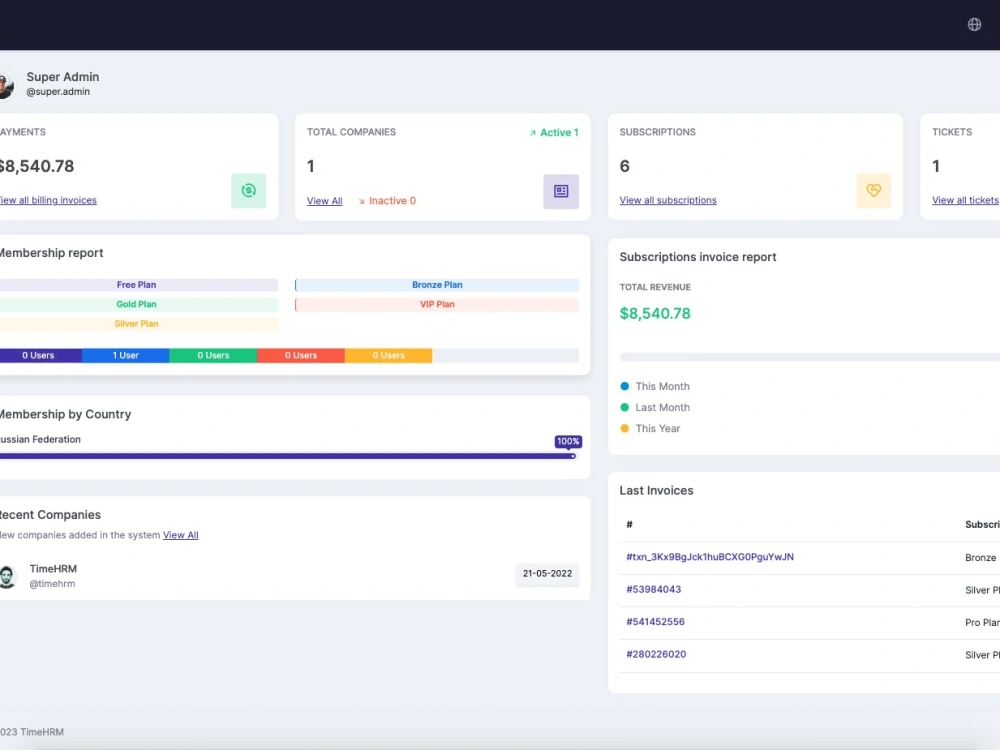Image resolution: width=1000 pixels, height=750 pixels.
Task: Click View All under Total Companies
Action: pos(324,200)
